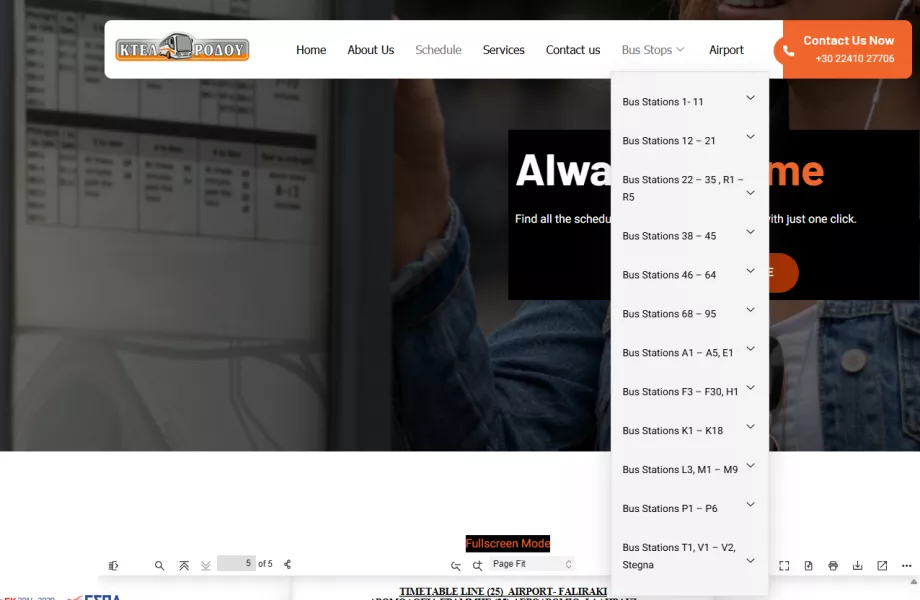920x600 pixels.
Task: Open more PDF tools menu
Action: tap(906, 566)
